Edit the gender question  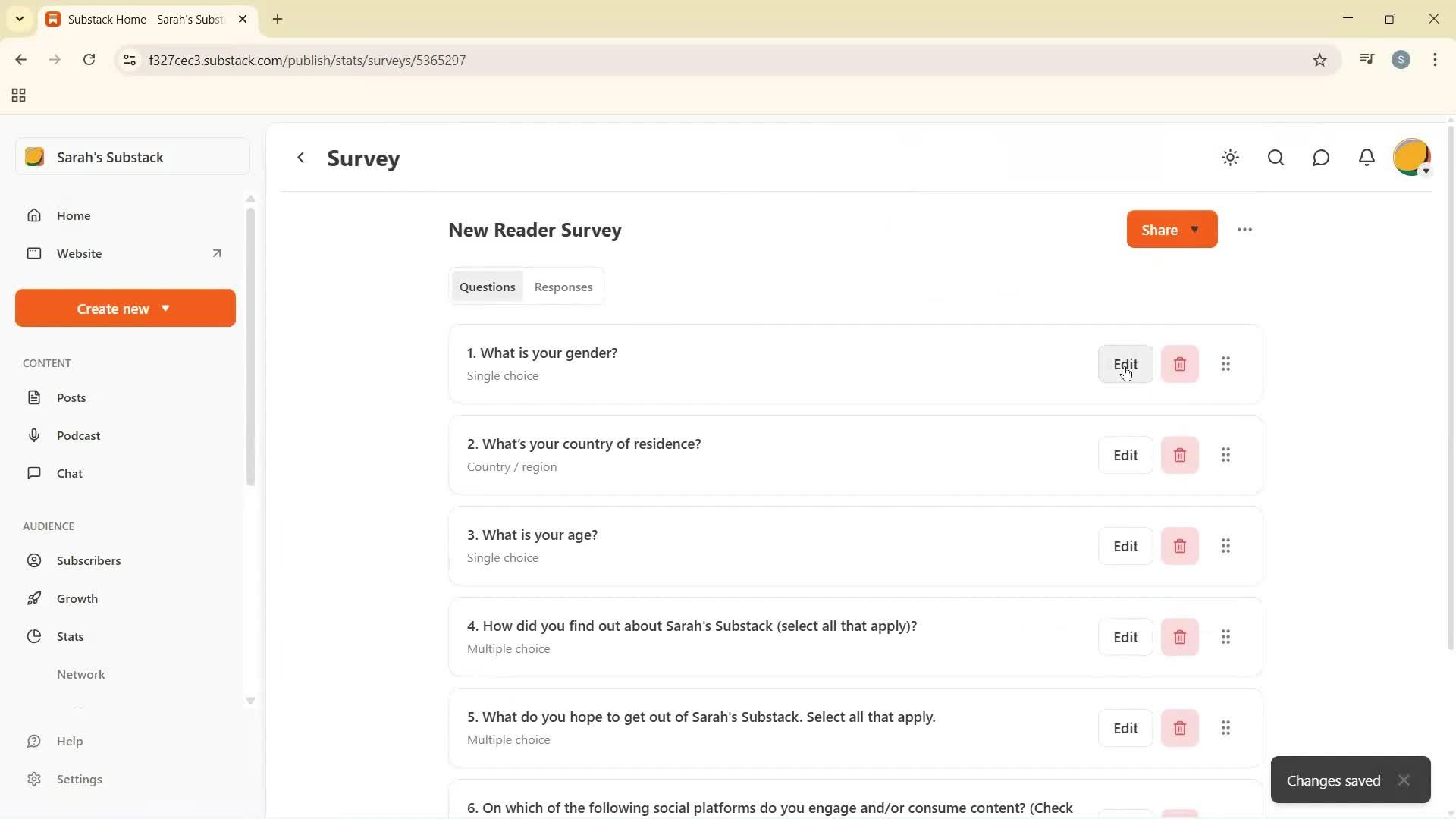[1127, 364]
